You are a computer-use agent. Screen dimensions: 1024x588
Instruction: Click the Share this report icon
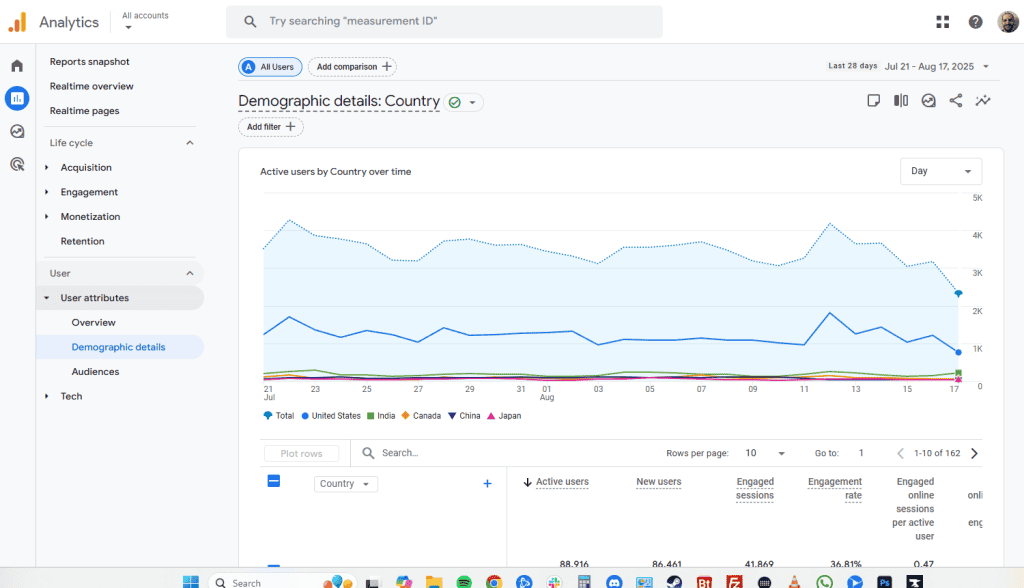pyautogui.click(x=956, y=101)
